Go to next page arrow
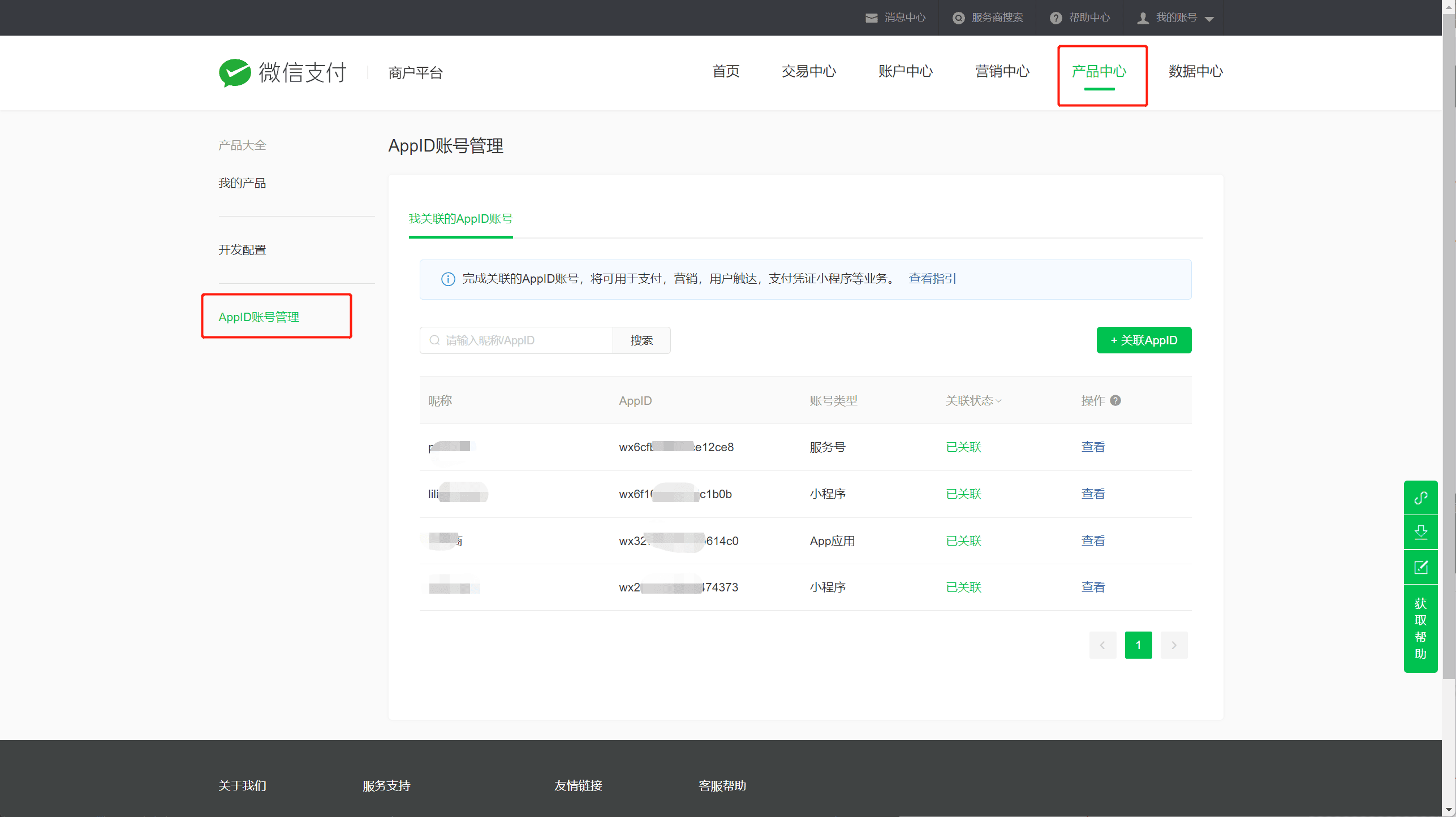This screenshot has width=1456, height=817. (x=1174, y=645)
